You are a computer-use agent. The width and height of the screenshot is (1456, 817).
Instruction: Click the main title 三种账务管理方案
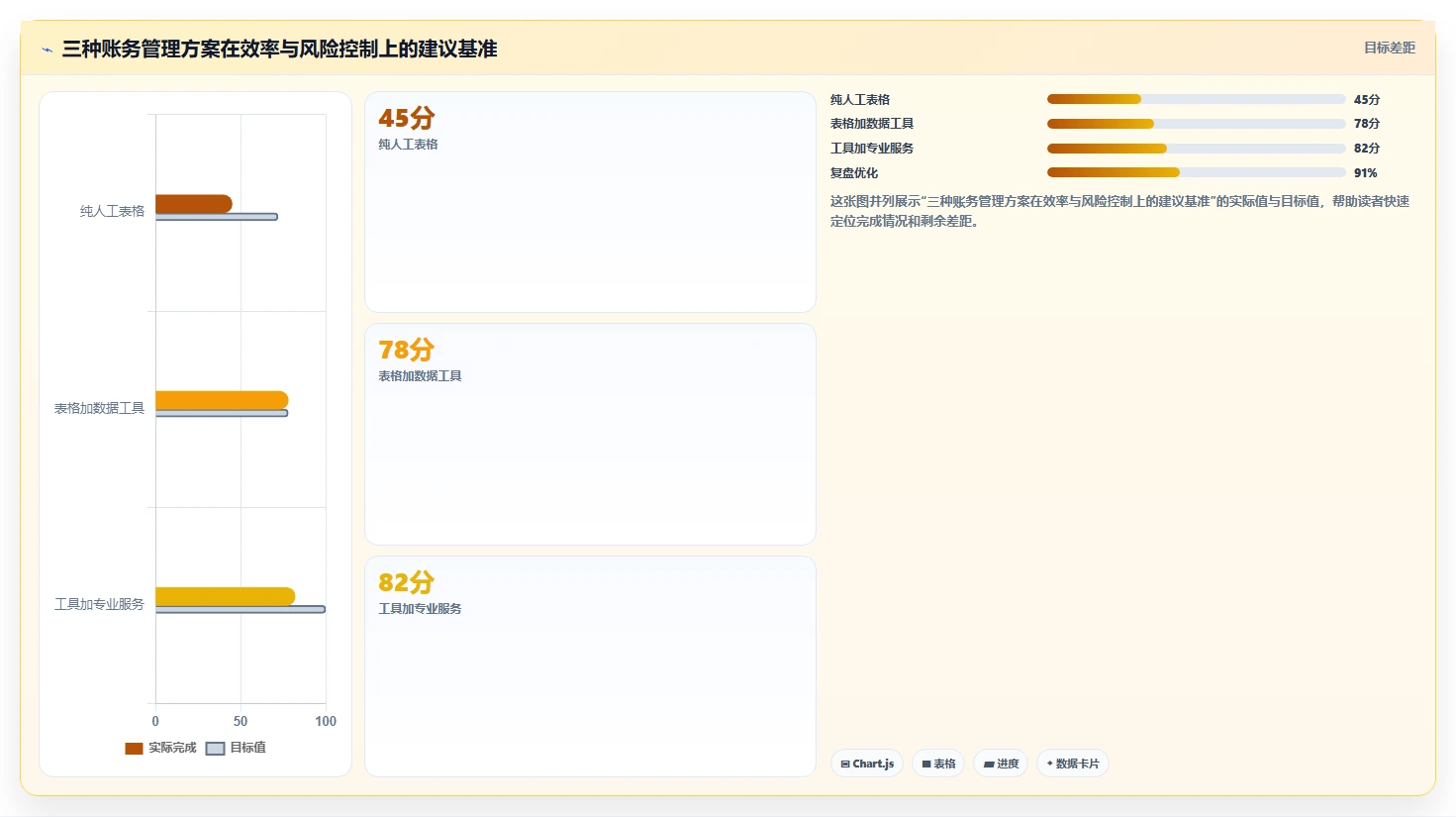pyautogui.click(x=279, y=49)
